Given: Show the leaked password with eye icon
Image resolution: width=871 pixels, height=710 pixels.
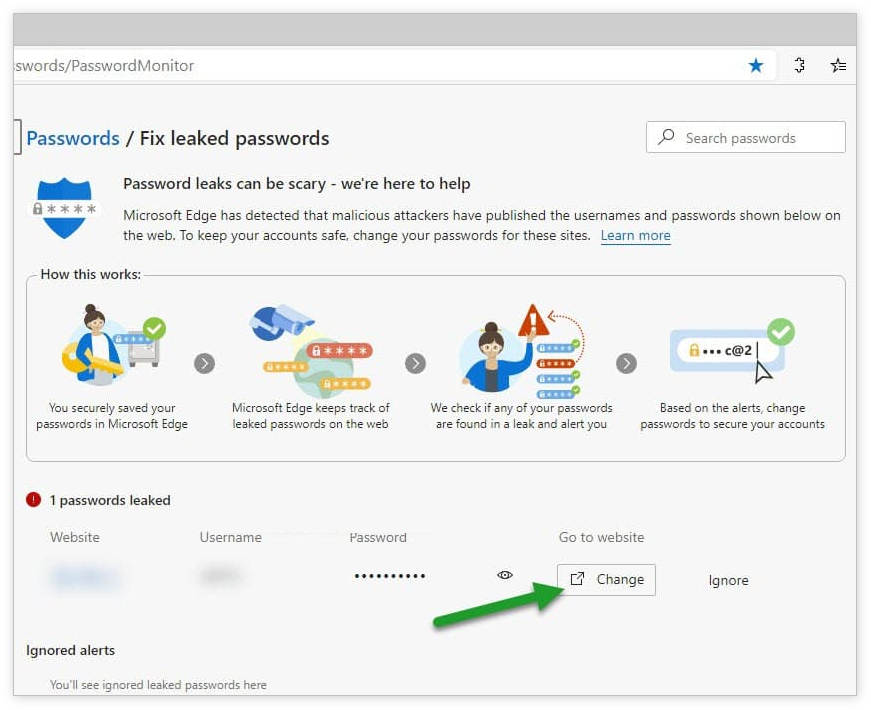Looking at the screenshot, I should 505,575.
